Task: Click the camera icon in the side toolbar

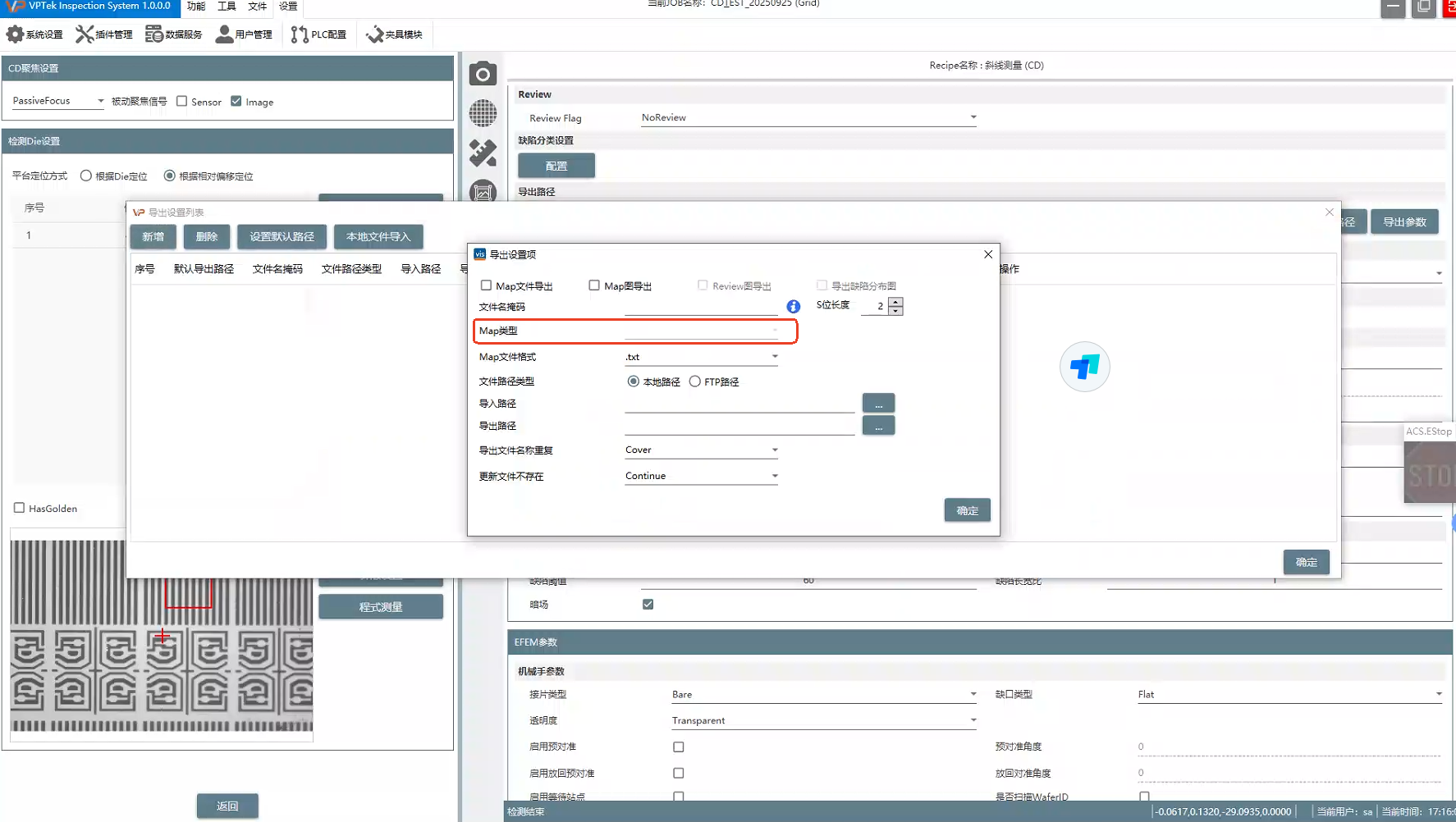Action: coord(483,74)
